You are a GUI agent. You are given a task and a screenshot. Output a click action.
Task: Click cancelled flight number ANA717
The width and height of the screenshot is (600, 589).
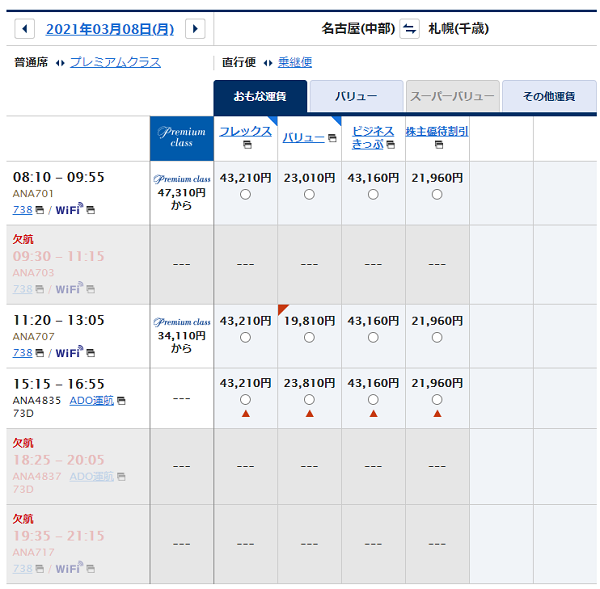click(x=34, y=552)
